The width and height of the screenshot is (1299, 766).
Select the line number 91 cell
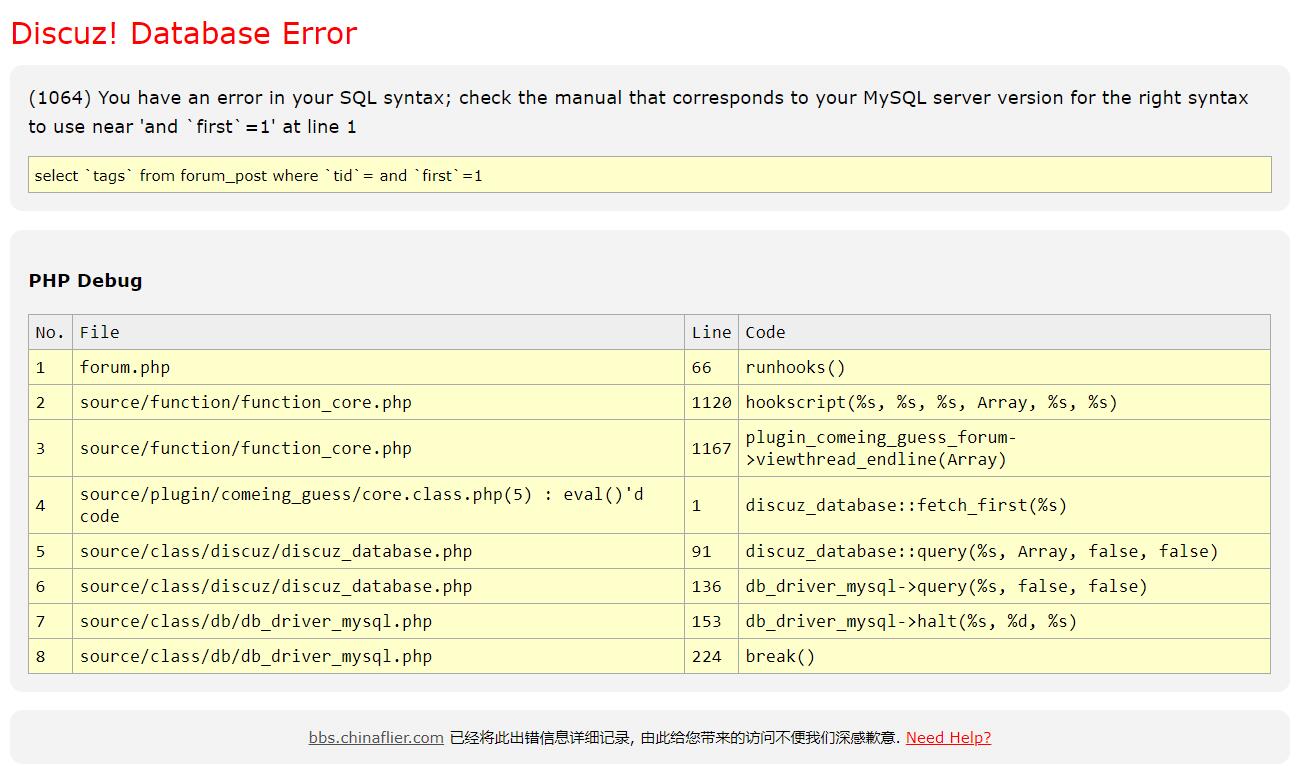[711, 551]
